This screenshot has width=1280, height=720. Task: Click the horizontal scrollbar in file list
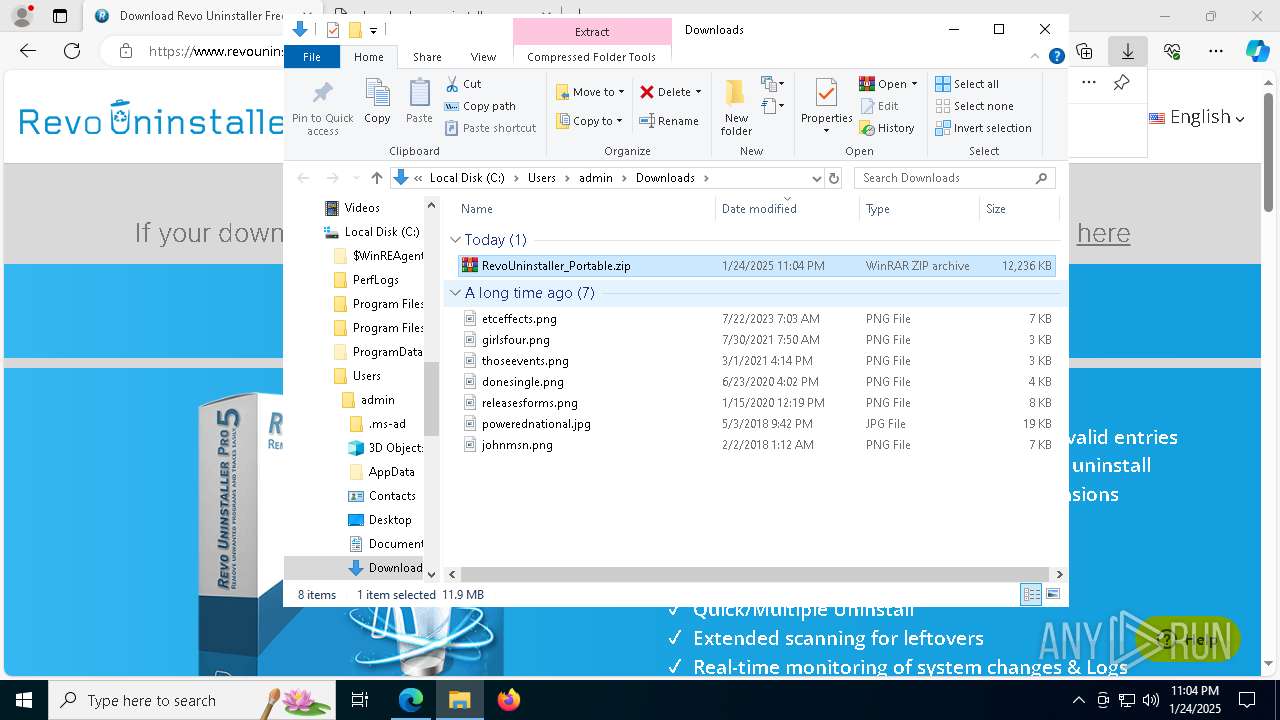(x=754, y=575)
